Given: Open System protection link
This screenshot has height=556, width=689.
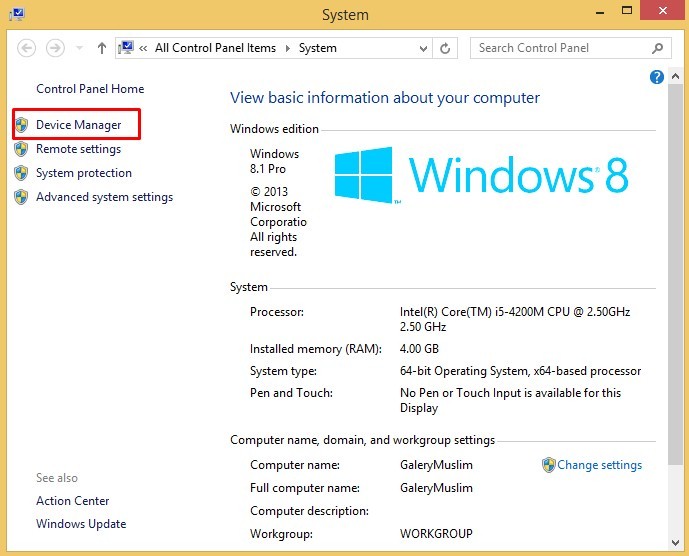Looking at the screenshot, I should click(x=84, y=173).
